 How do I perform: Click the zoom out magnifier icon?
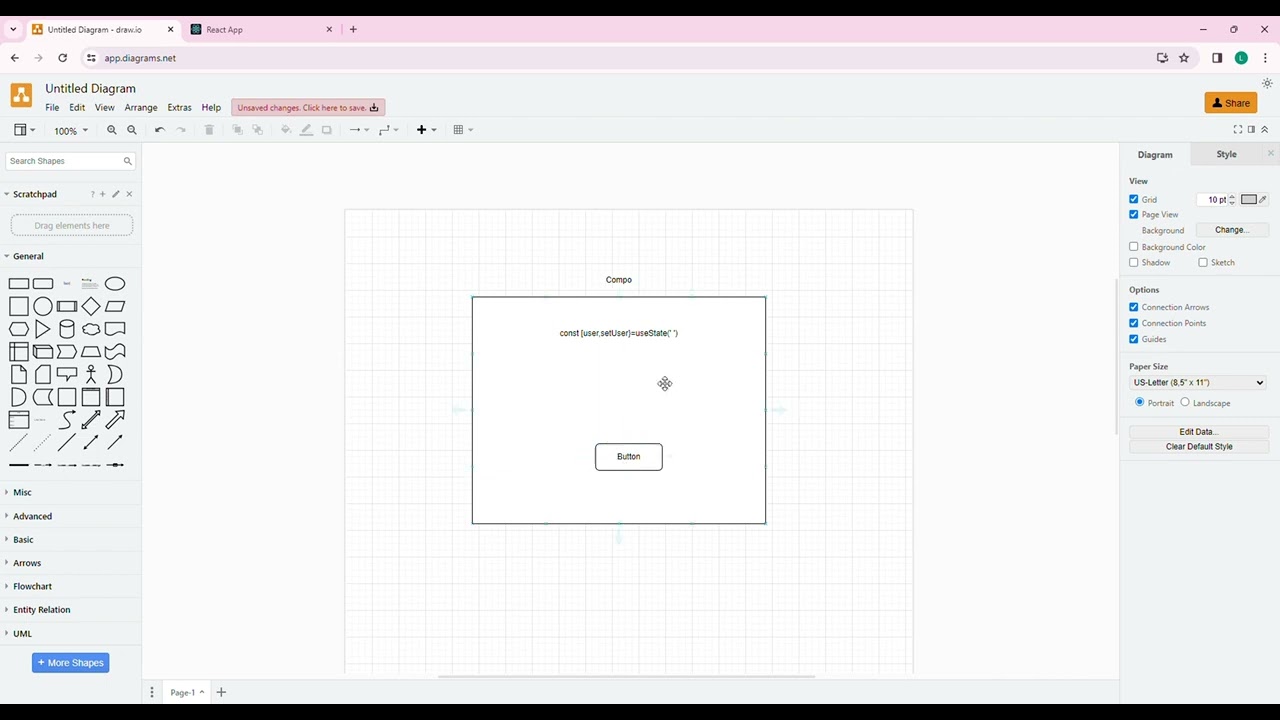[x=132, y=130]
